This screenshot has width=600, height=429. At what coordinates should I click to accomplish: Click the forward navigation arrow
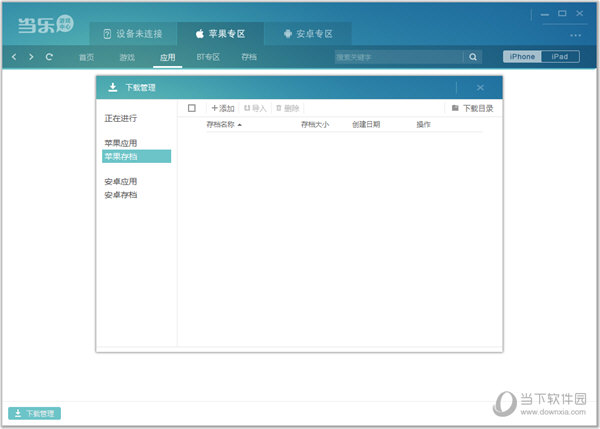coord(31,57)
